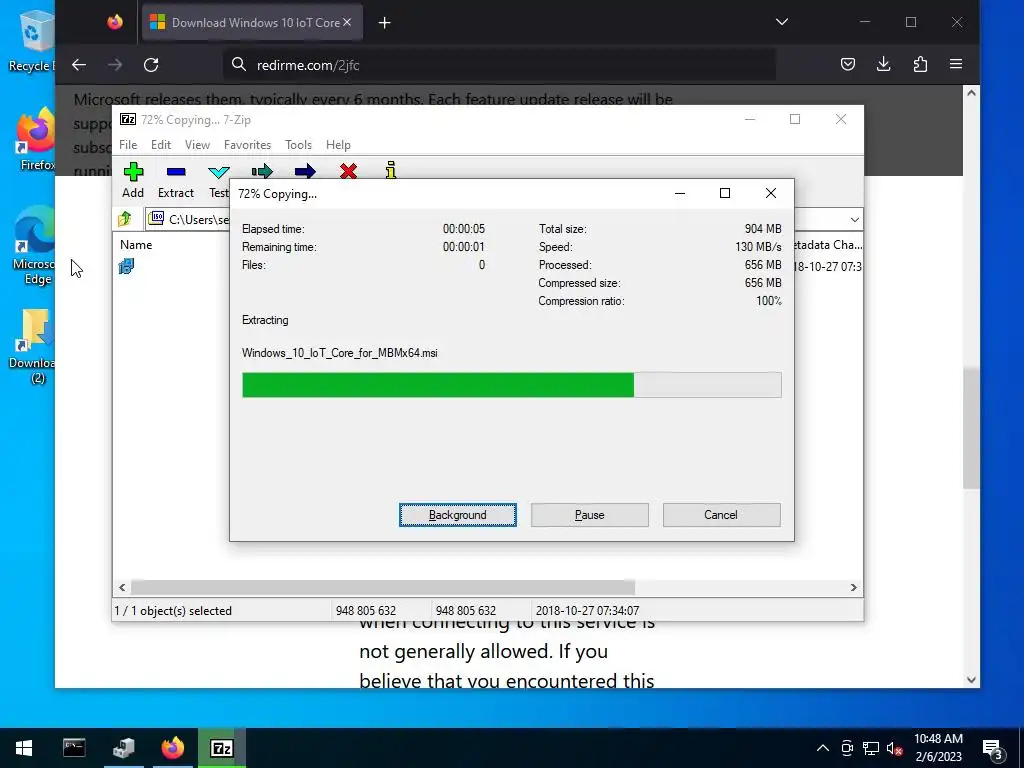1024x768 pixels.
Task: Click the Background button
Action: tap(458, 515)
